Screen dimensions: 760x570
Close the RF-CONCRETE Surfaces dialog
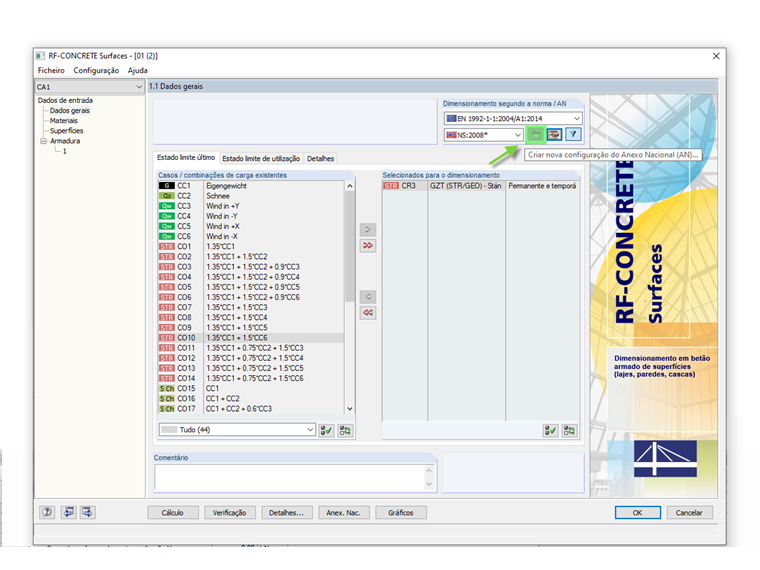pyautogui.click(x=716, y=56)
